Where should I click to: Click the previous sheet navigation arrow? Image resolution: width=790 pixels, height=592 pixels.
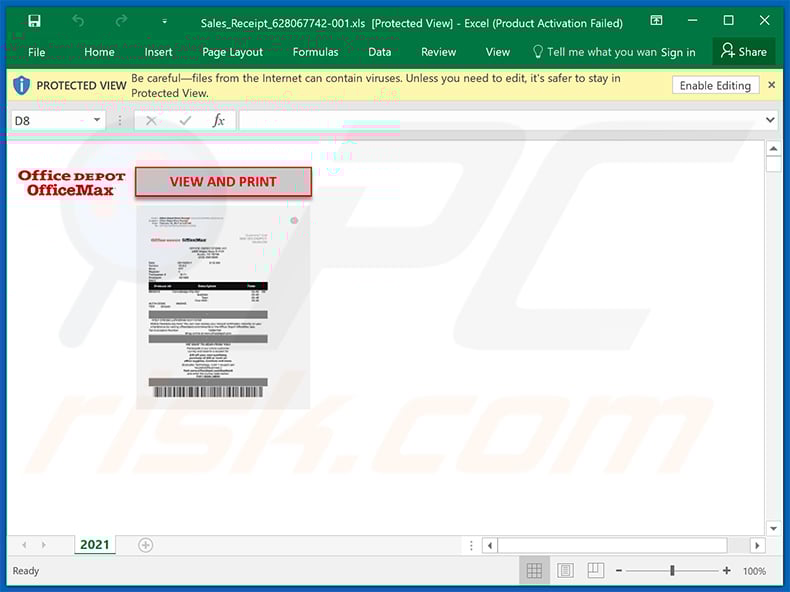tap(24, 545)
